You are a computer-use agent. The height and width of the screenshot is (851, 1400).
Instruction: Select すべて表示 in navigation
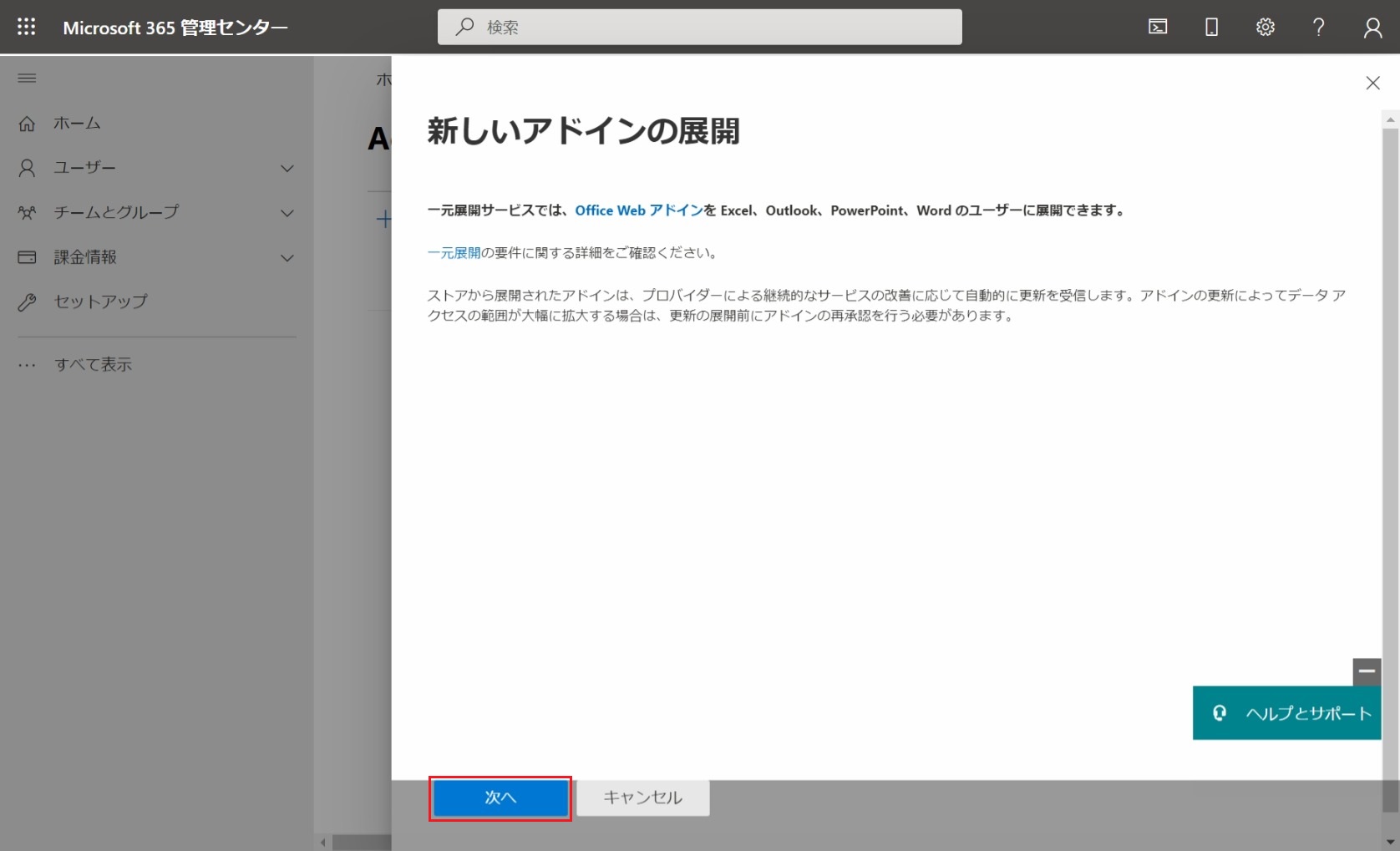(x=93, y=364)
